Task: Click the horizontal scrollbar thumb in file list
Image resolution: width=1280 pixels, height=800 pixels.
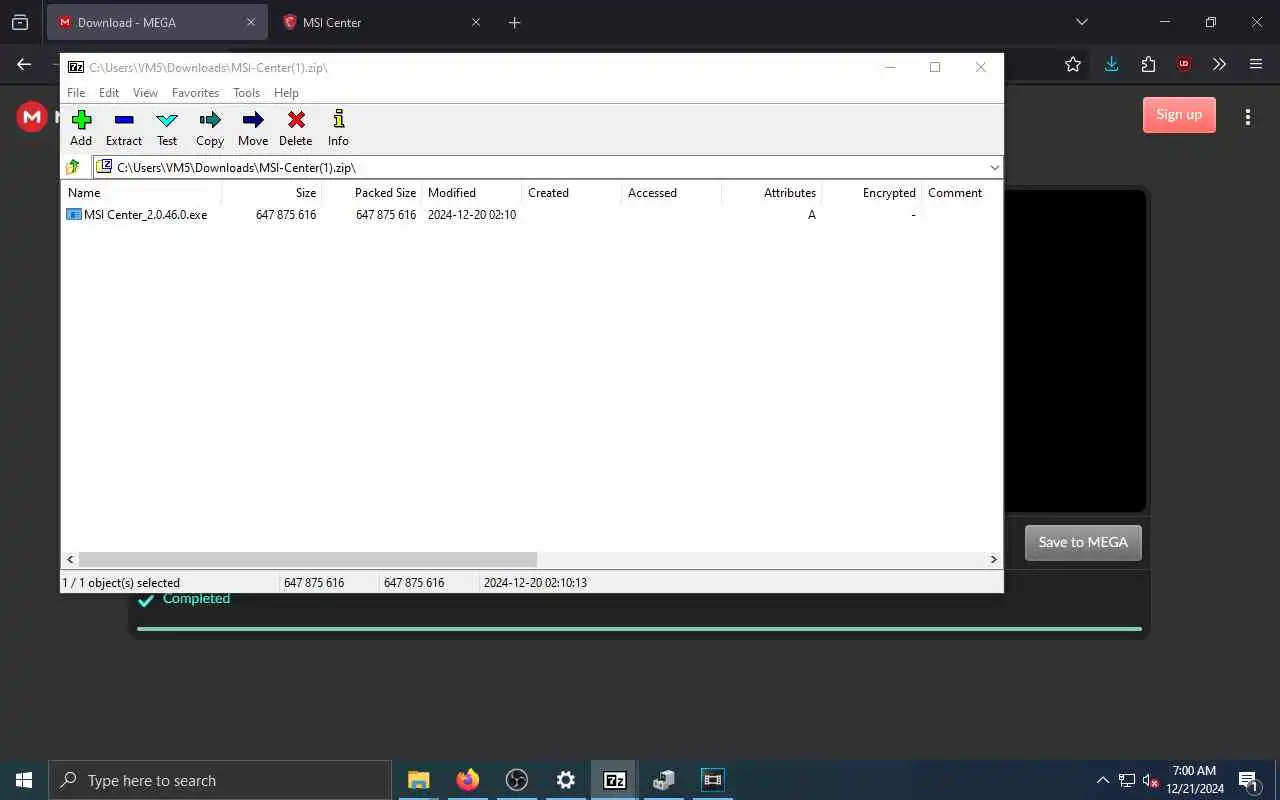Action: coord(308,560)
